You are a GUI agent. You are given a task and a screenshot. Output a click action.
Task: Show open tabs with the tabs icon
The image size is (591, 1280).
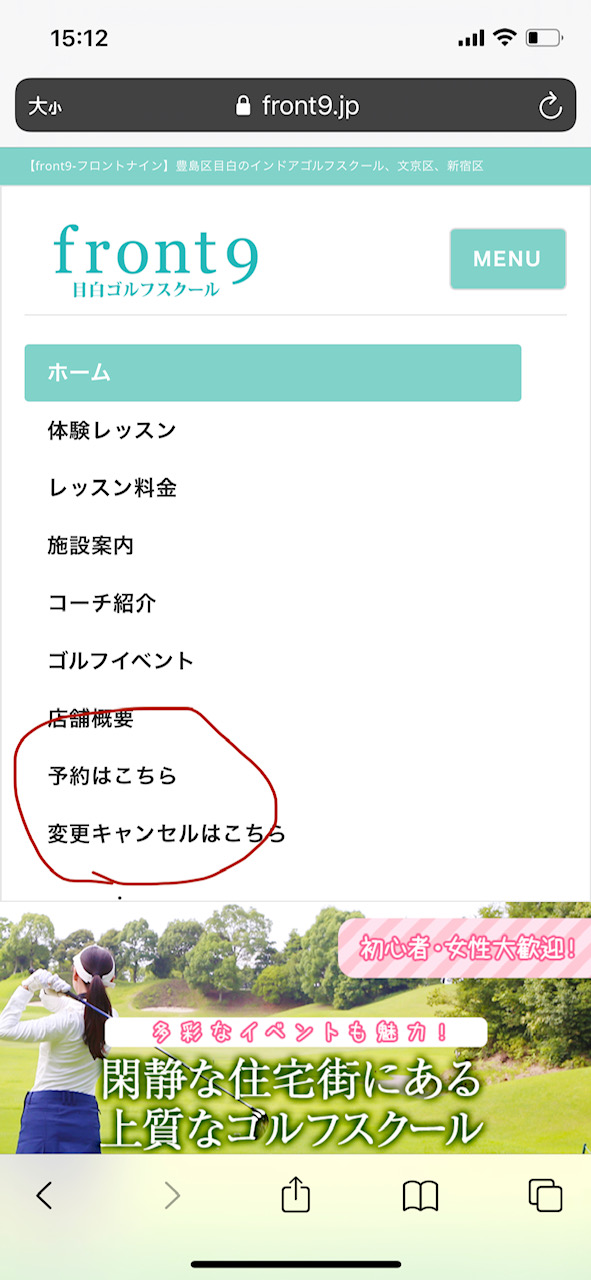[545, 1195]
